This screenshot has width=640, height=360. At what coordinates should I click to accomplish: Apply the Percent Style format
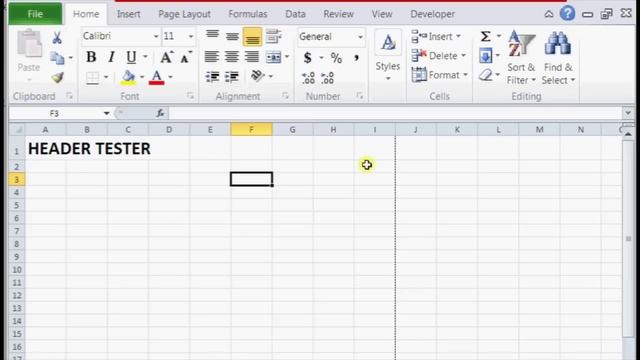click(x=336, y=58)
